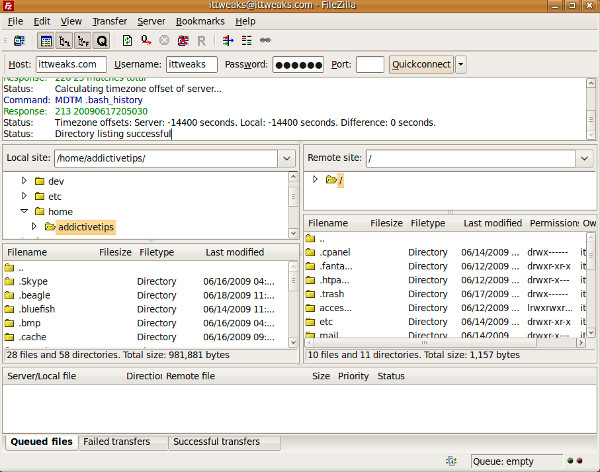600x472 pixels.
Task: Collapse the home folder in local tree
Action: (24, 211)
